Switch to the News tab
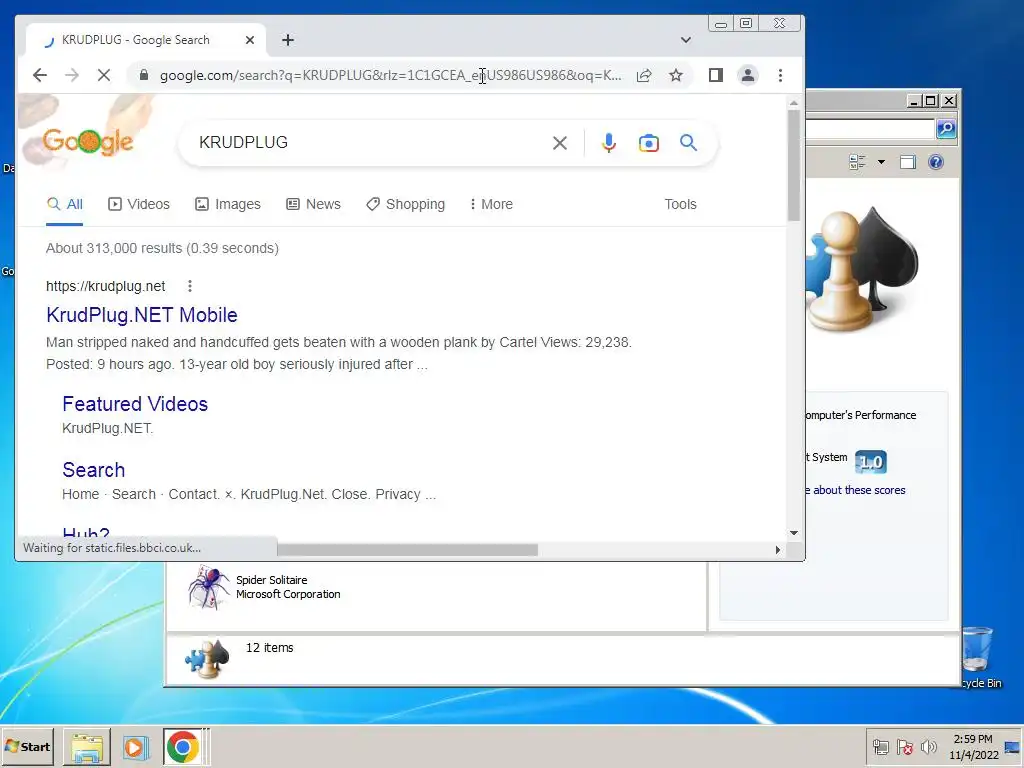 coord(313,204)
